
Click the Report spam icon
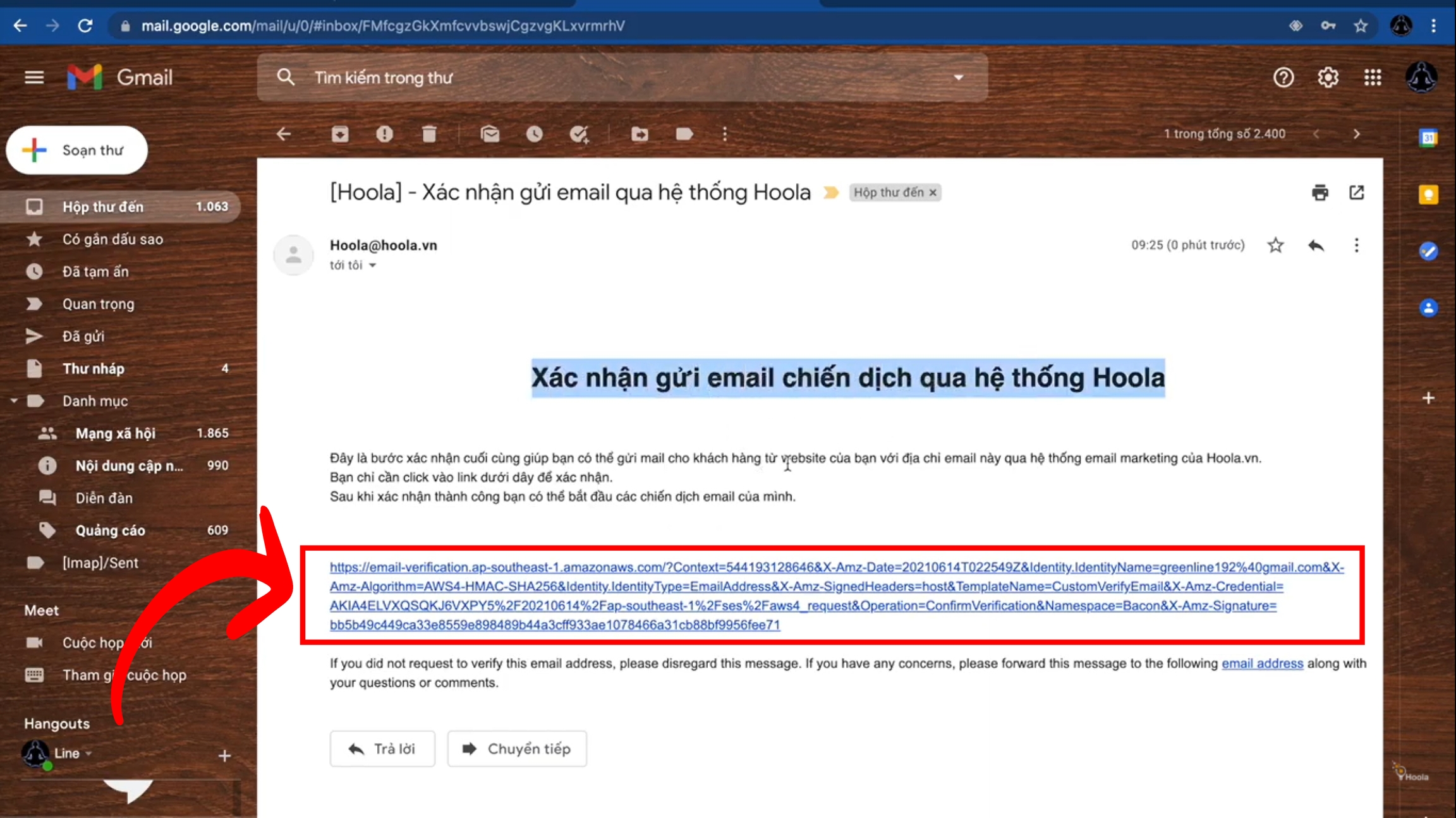click(384, 134)
